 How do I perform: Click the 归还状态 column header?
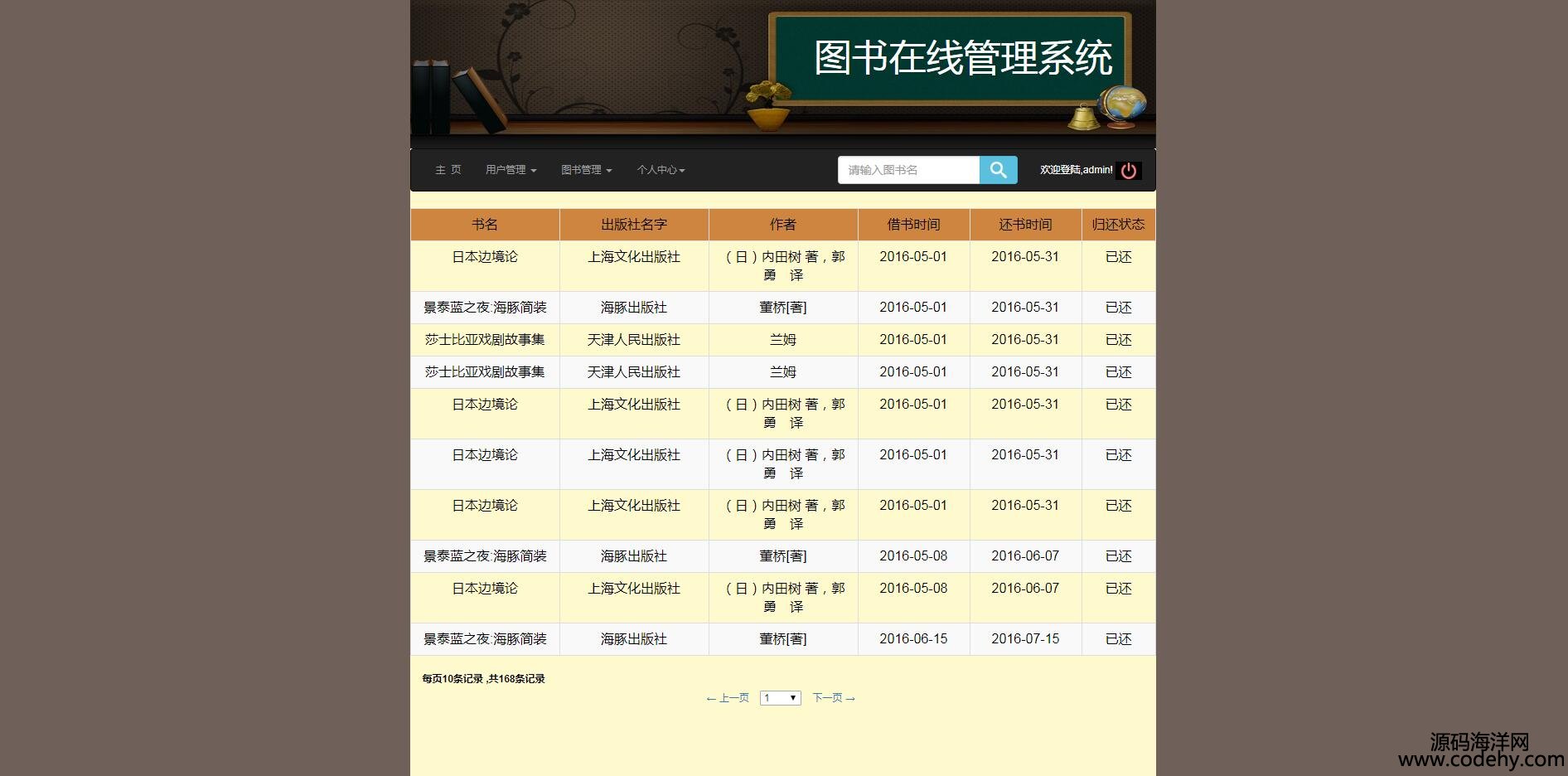pos(1118,225)
